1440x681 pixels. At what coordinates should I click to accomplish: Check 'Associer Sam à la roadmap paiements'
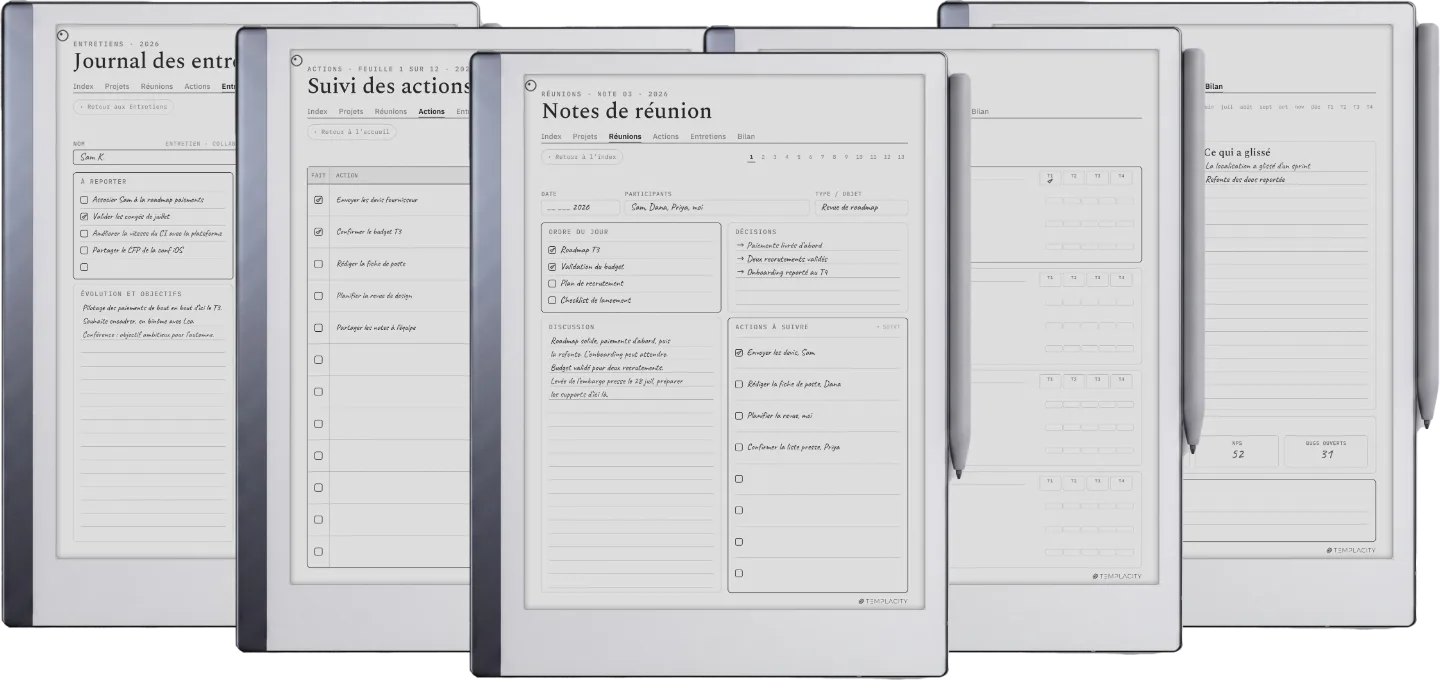(84, 200)
